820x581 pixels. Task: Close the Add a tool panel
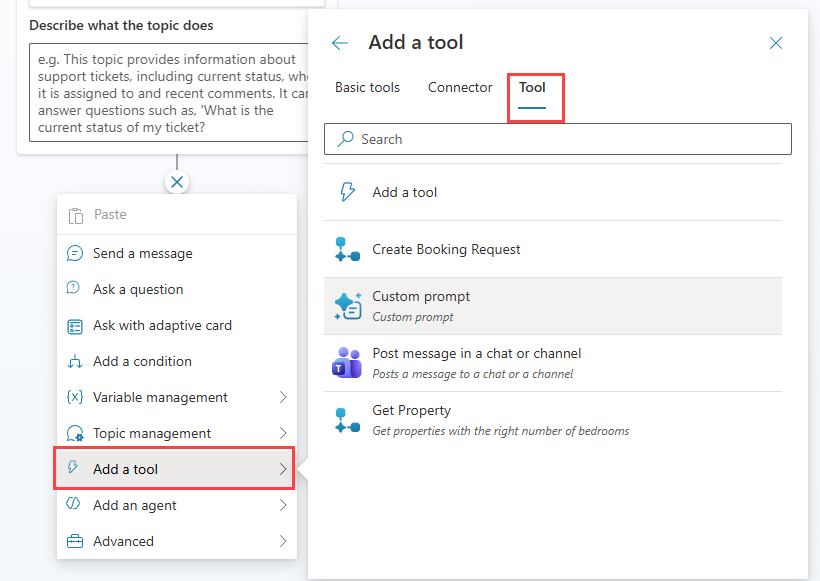point(776,43)
